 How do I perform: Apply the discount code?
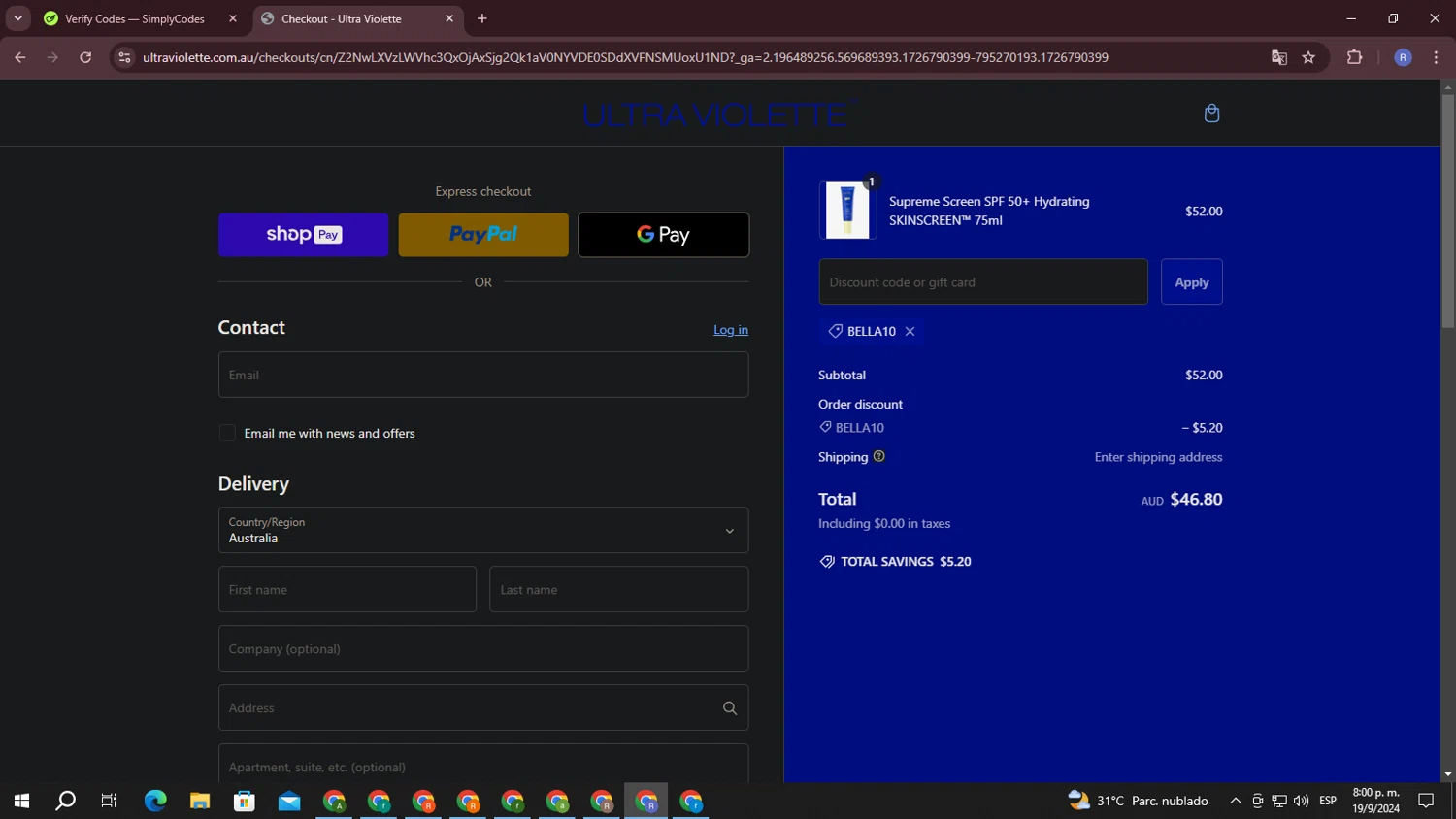pos(1192,282)
